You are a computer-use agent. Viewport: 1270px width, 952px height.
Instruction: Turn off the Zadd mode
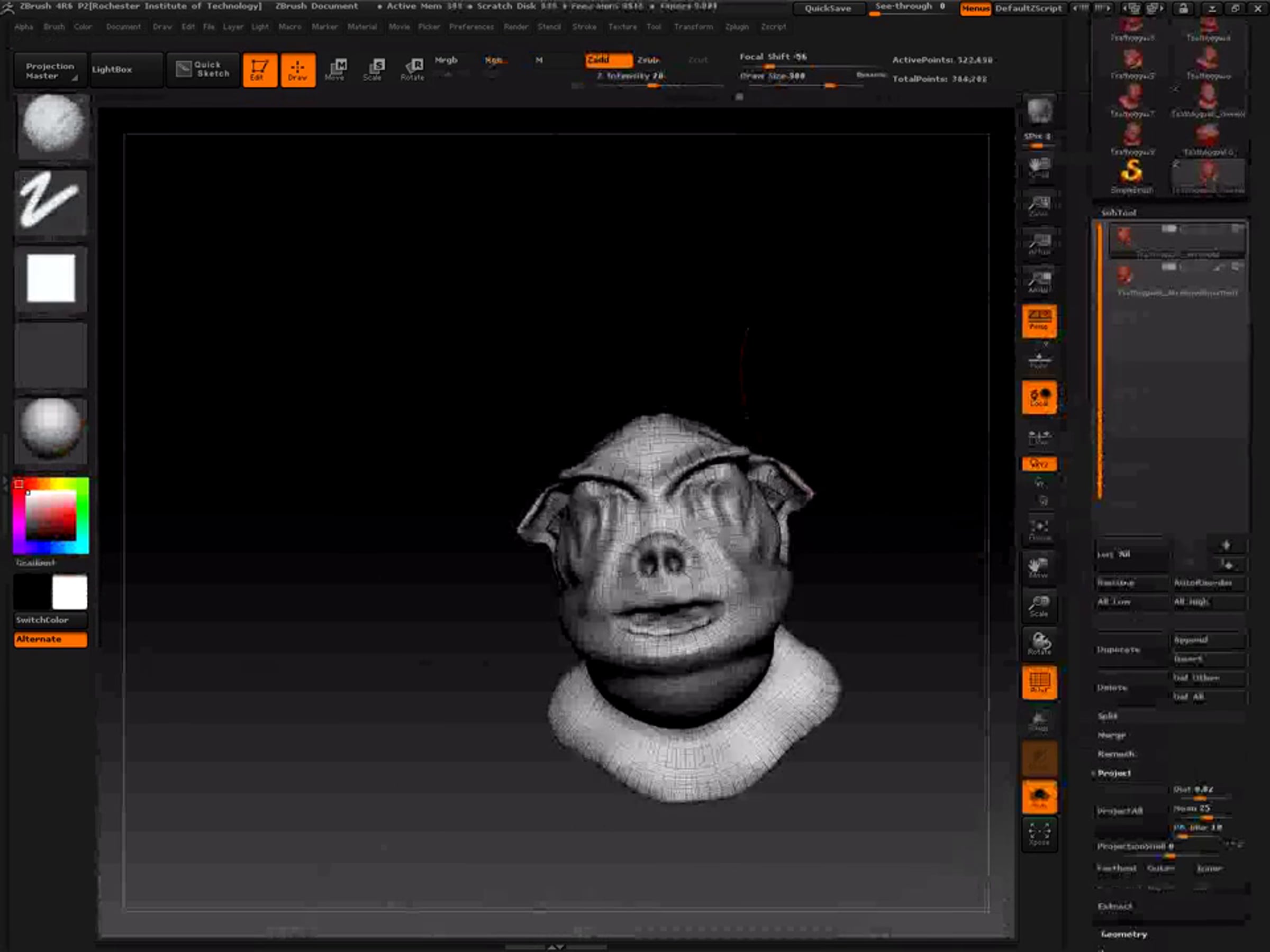coord(608,60)
